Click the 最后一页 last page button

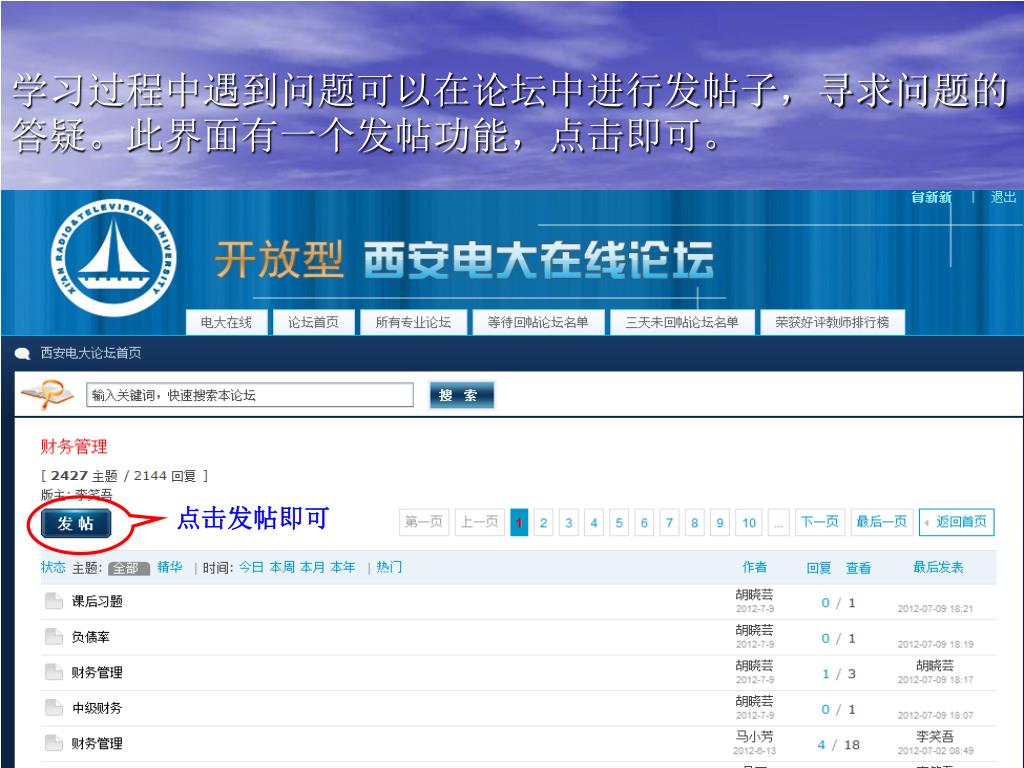[882, 522]
